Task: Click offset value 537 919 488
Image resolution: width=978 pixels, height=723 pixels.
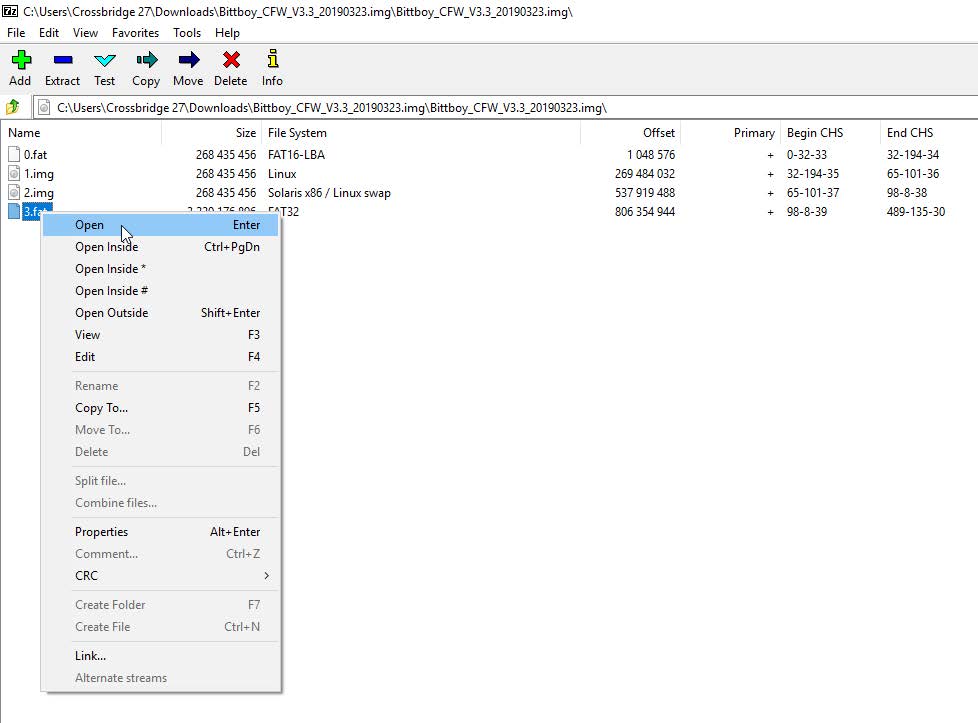Action: (x=645, y=193)
